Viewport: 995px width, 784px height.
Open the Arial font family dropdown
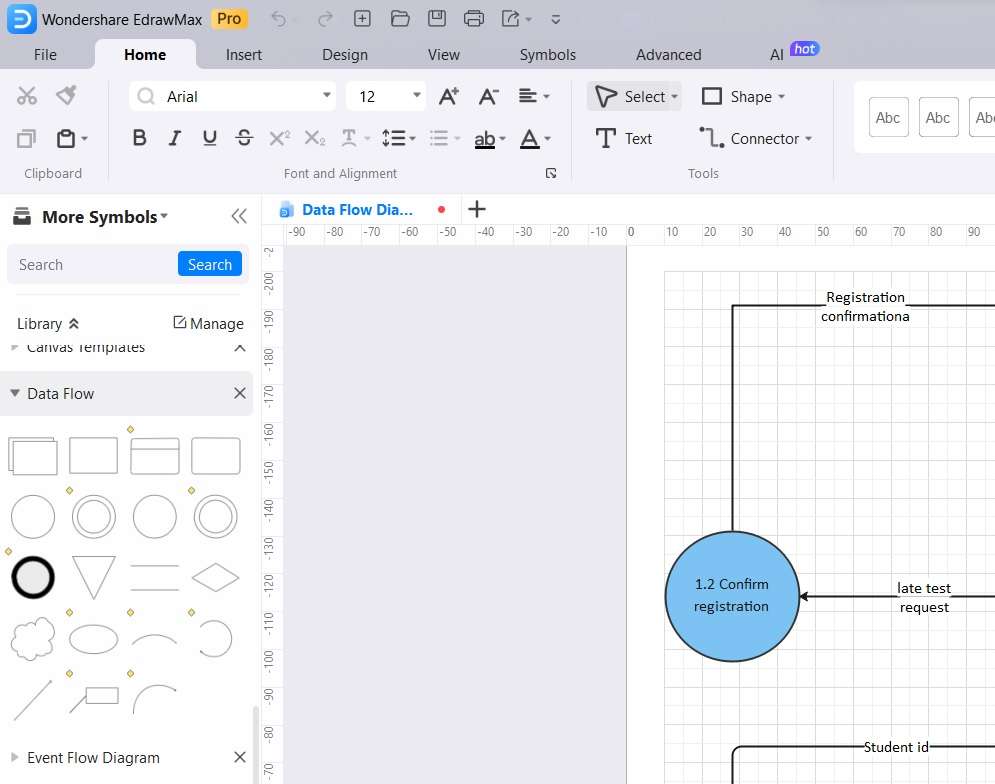click(327, 95)
